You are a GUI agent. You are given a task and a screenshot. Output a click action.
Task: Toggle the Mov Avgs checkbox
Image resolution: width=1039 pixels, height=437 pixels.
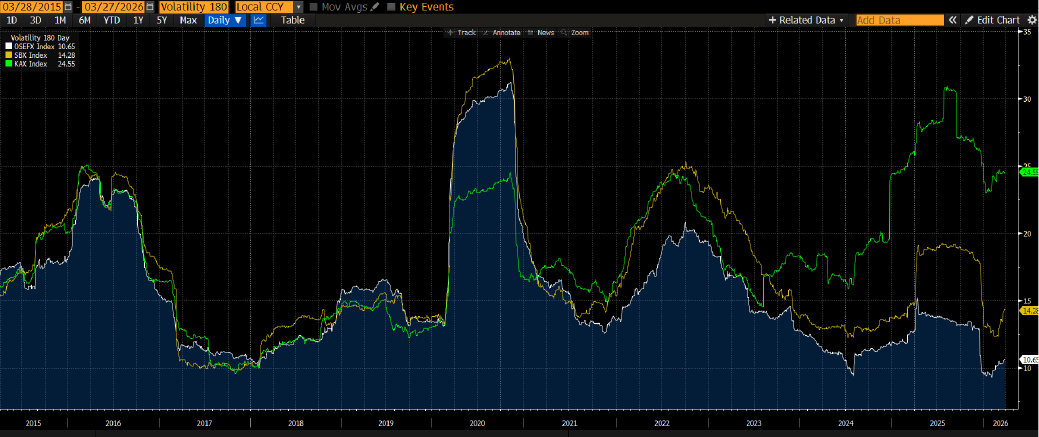[x=314, y=7]
